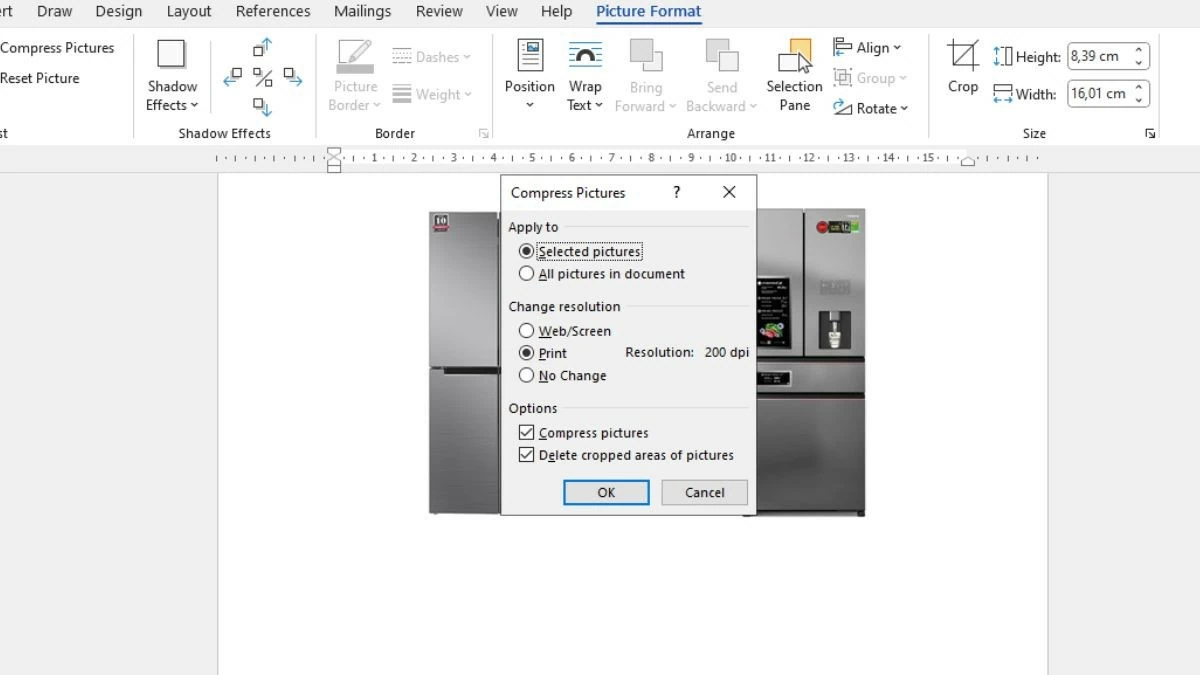
Task: Increase picture Height with the stepper
Action: click(1138, 50)
